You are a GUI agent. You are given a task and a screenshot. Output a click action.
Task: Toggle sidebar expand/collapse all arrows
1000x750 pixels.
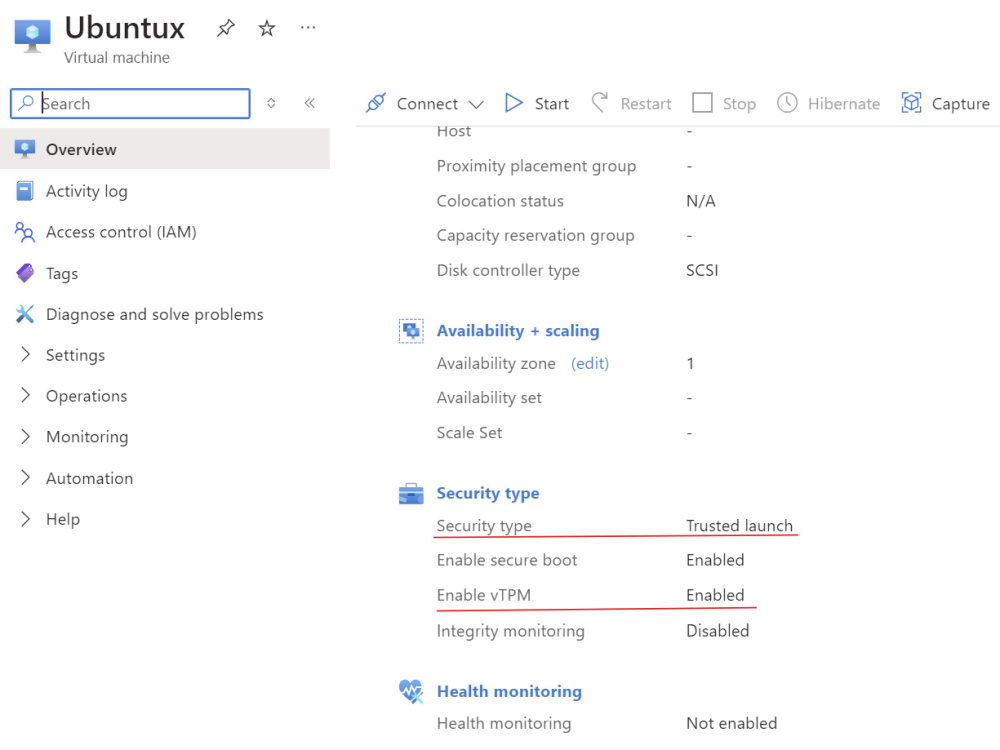pyautogui.click(x=271, y=103)
